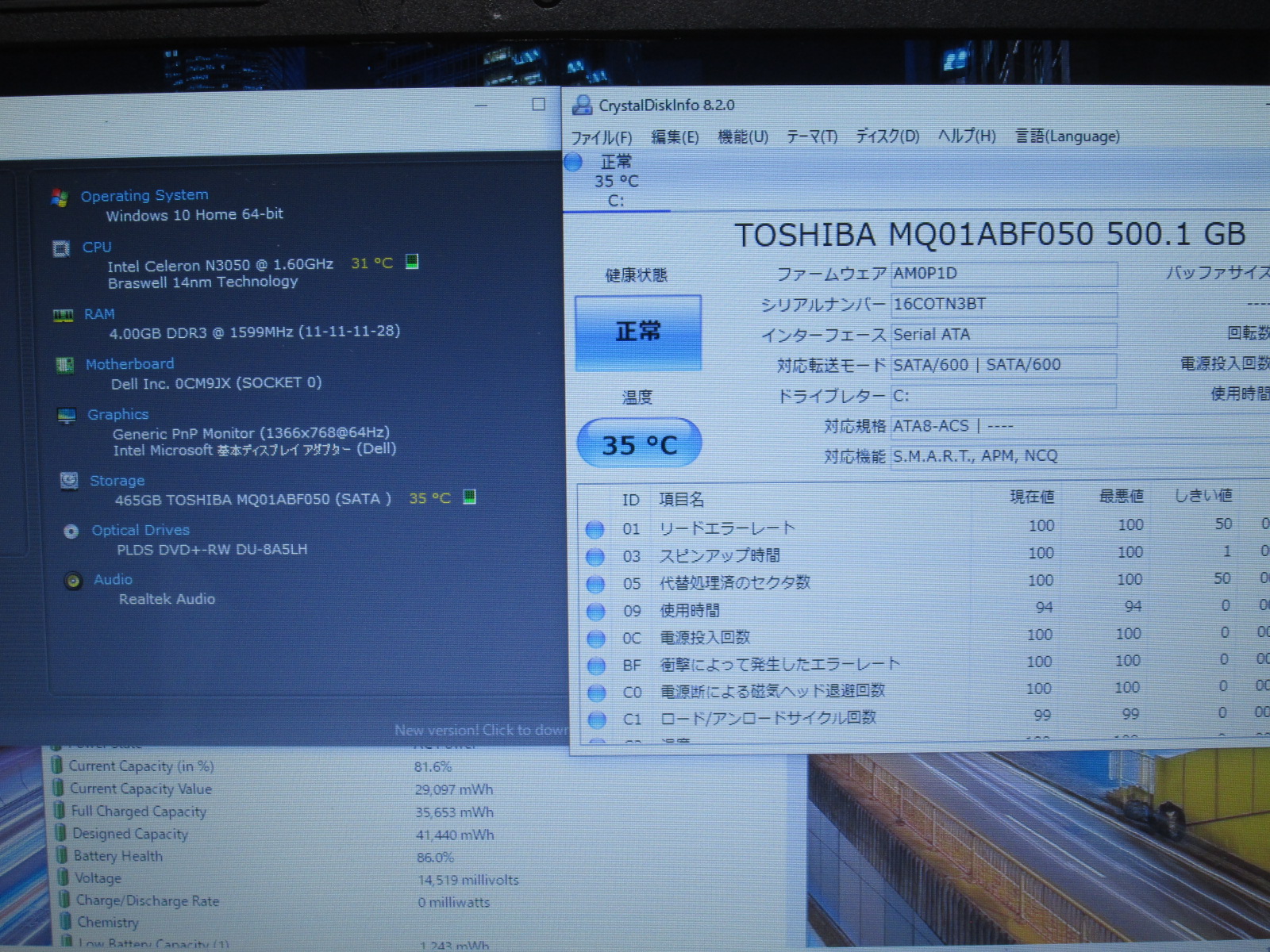Click the Graphics monitor icon
Image resolution: width=1270 pixels, height=952 pixels.
pyautogui.click(x=67, y=416)
